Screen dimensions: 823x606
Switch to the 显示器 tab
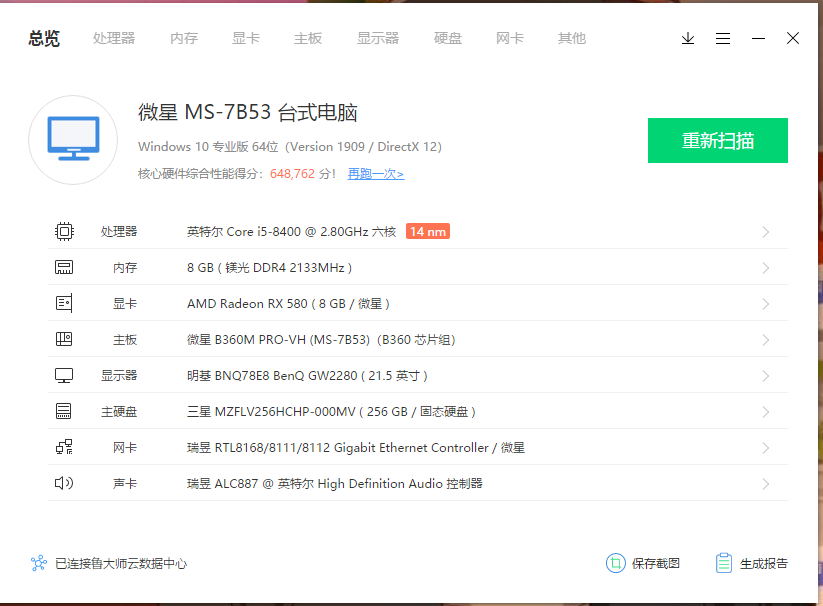(378, 38)
